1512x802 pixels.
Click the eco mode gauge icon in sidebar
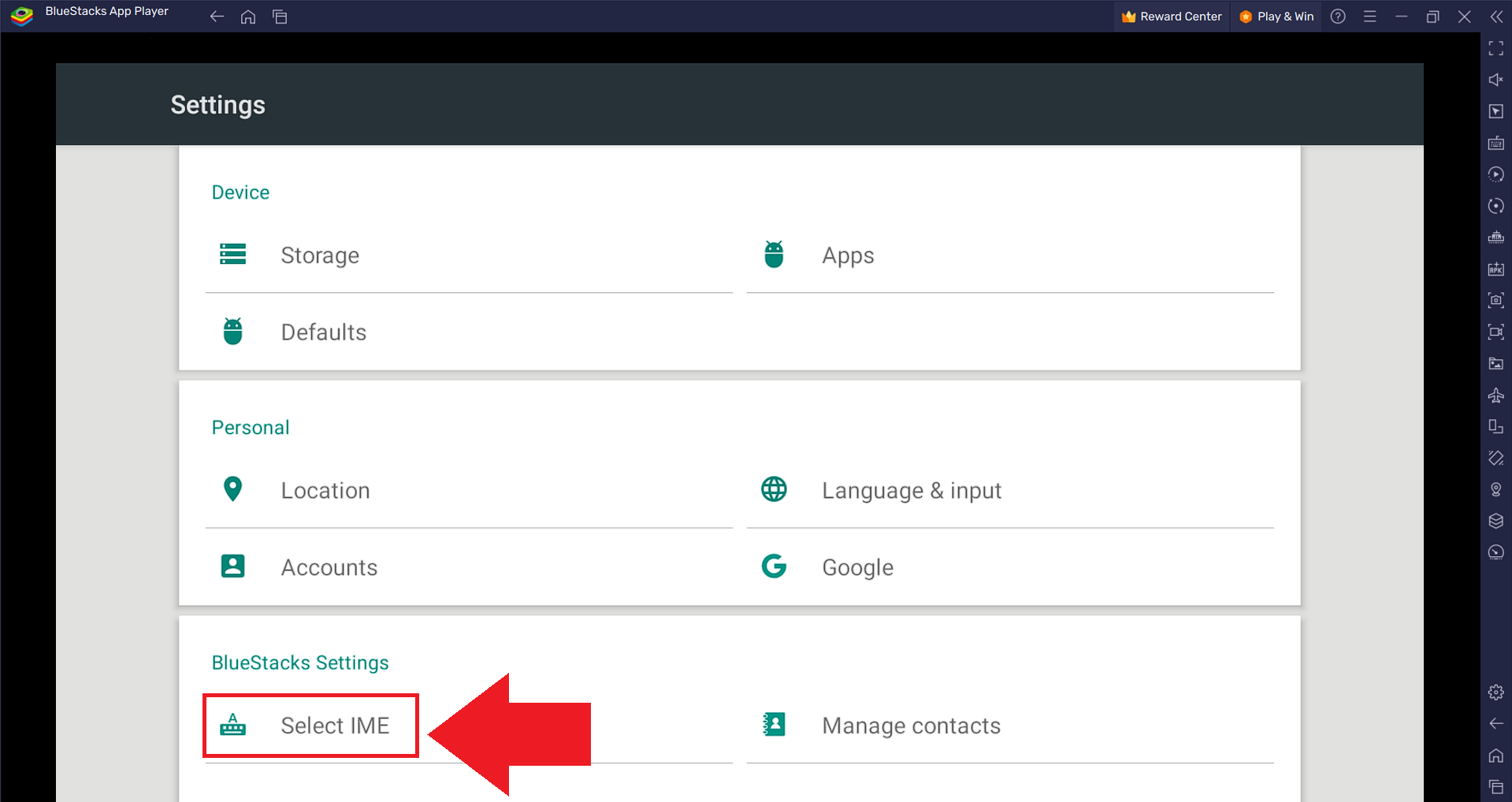point(1495,552)
